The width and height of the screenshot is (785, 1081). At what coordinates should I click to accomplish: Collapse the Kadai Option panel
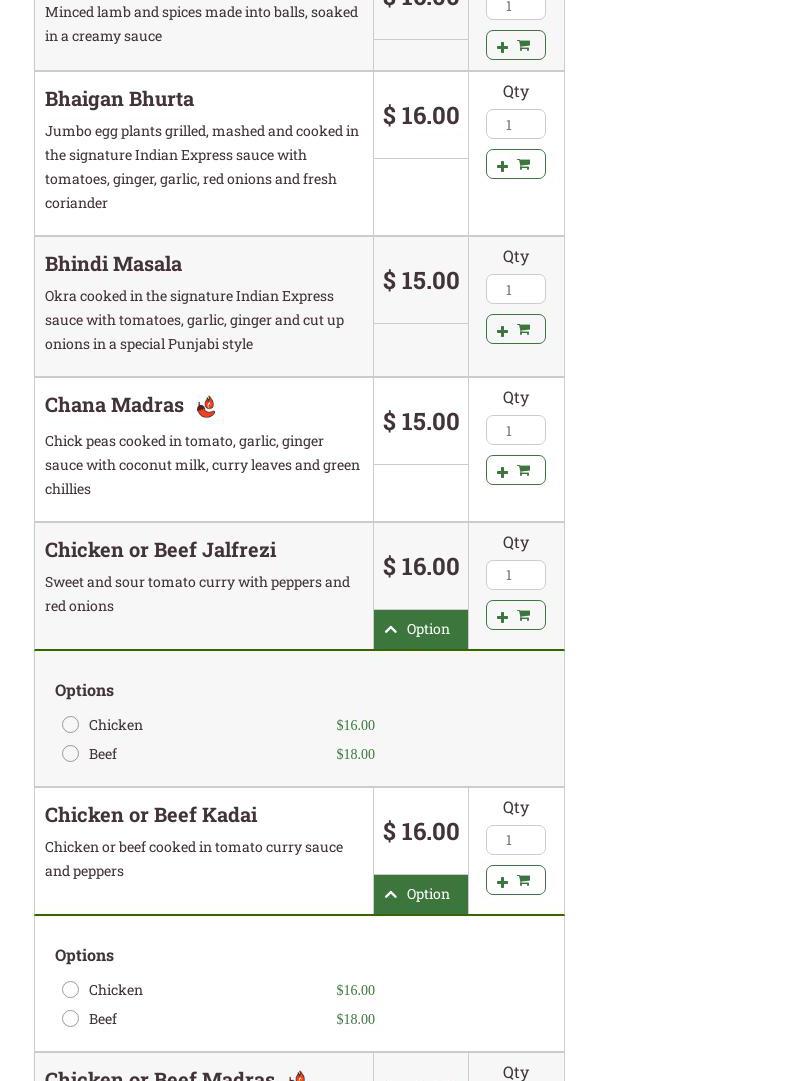pos(420,894)
